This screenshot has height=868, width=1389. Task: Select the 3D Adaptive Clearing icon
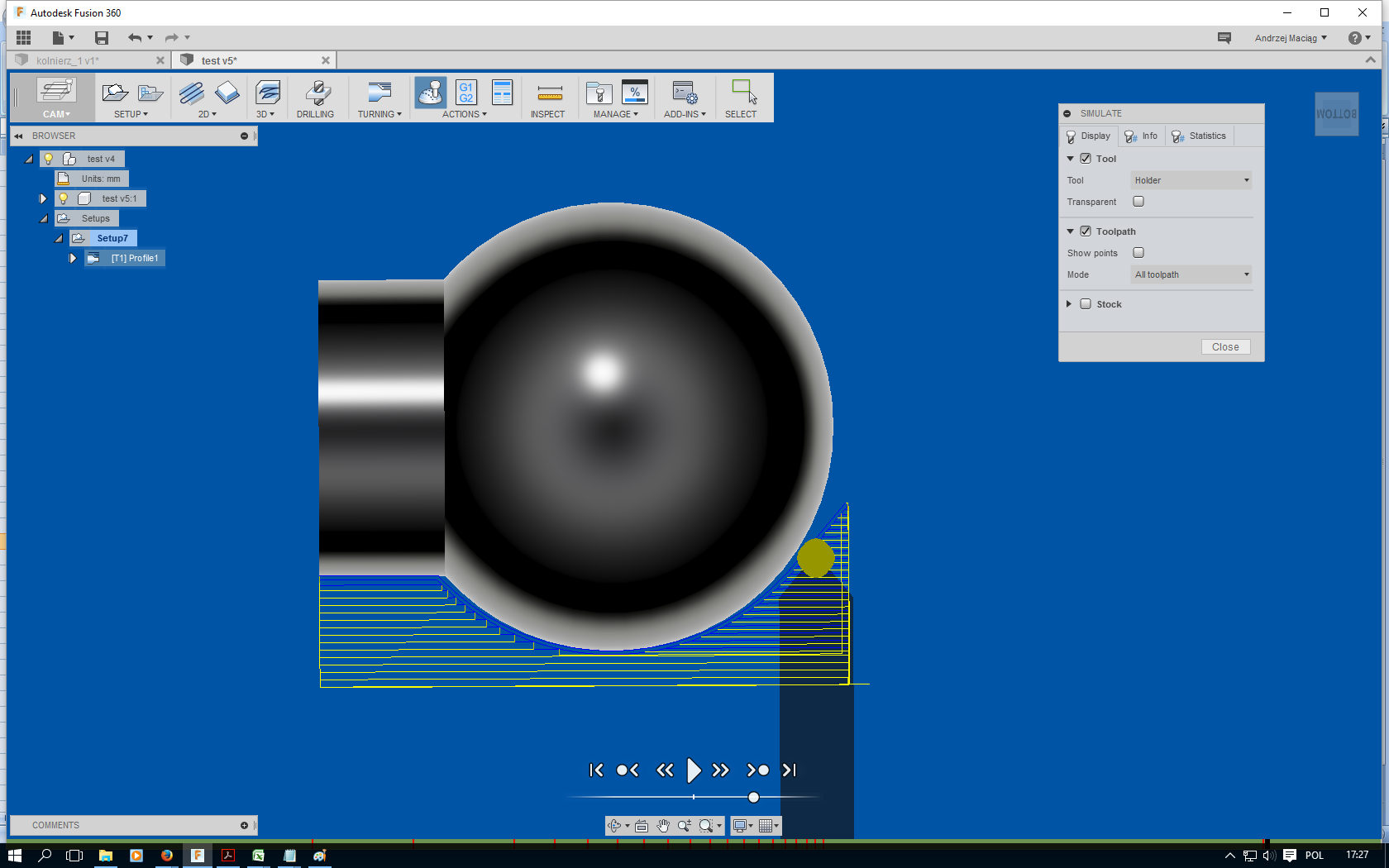pyautogui.click(x=268, y=93)
